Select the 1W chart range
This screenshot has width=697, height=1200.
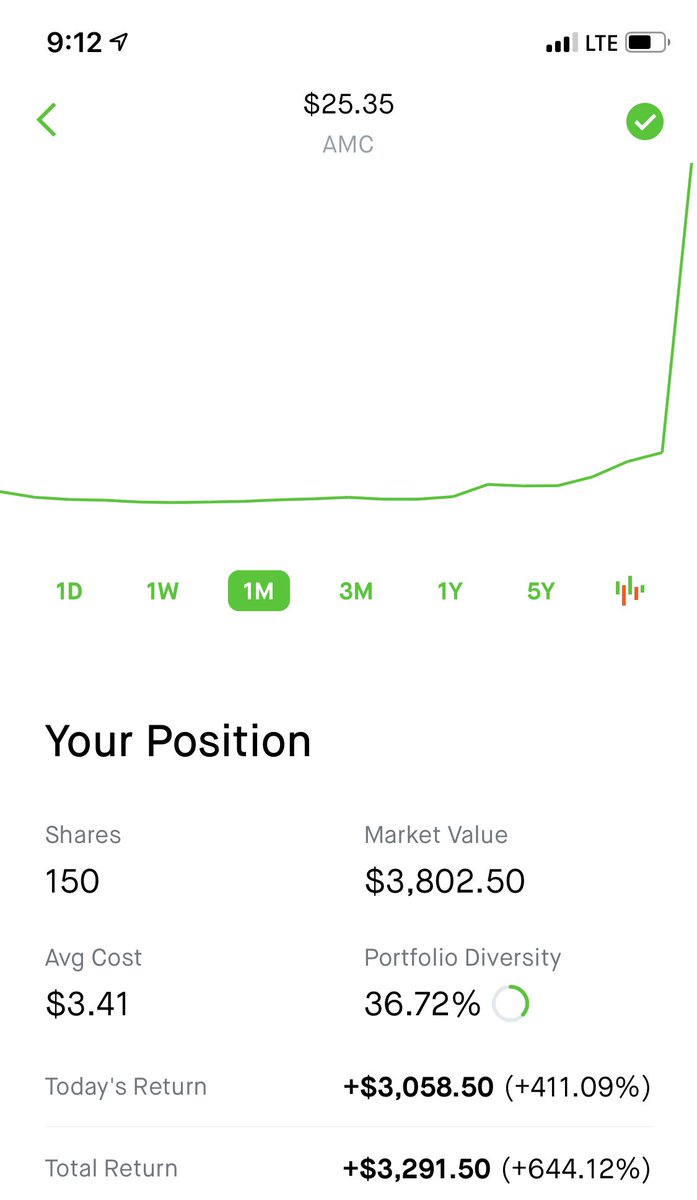[162, 591]
